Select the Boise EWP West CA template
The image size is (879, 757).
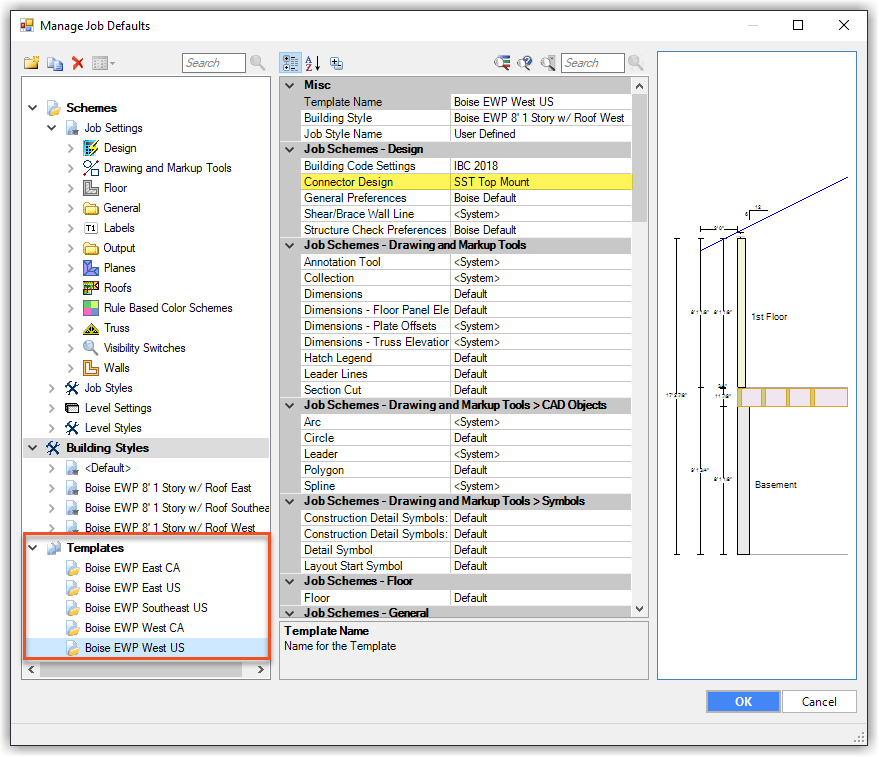135,628
